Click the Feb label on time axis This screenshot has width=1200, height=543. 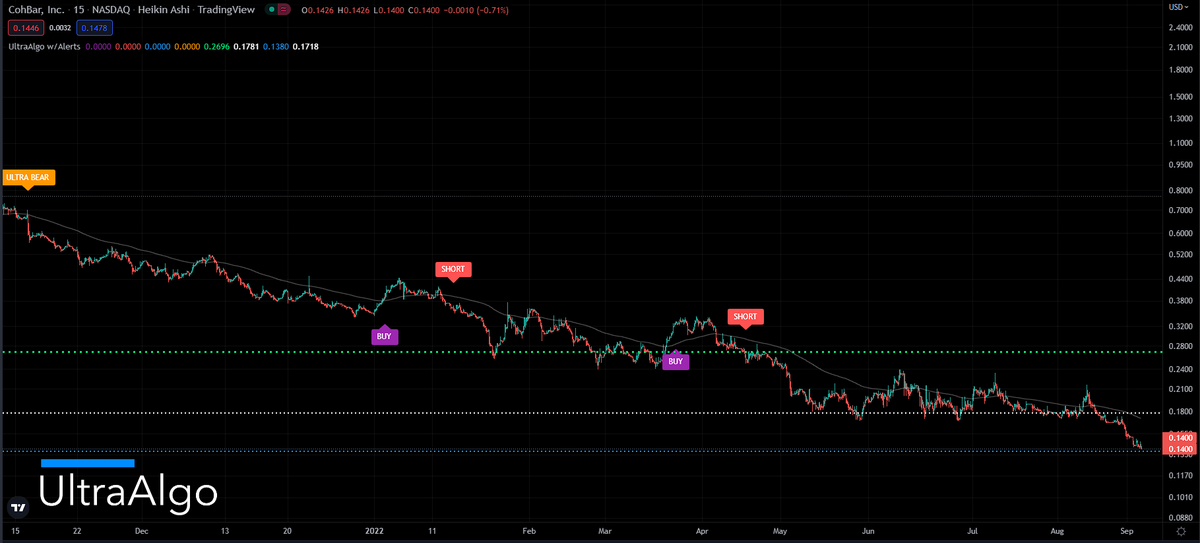click(x=529, y=530)
